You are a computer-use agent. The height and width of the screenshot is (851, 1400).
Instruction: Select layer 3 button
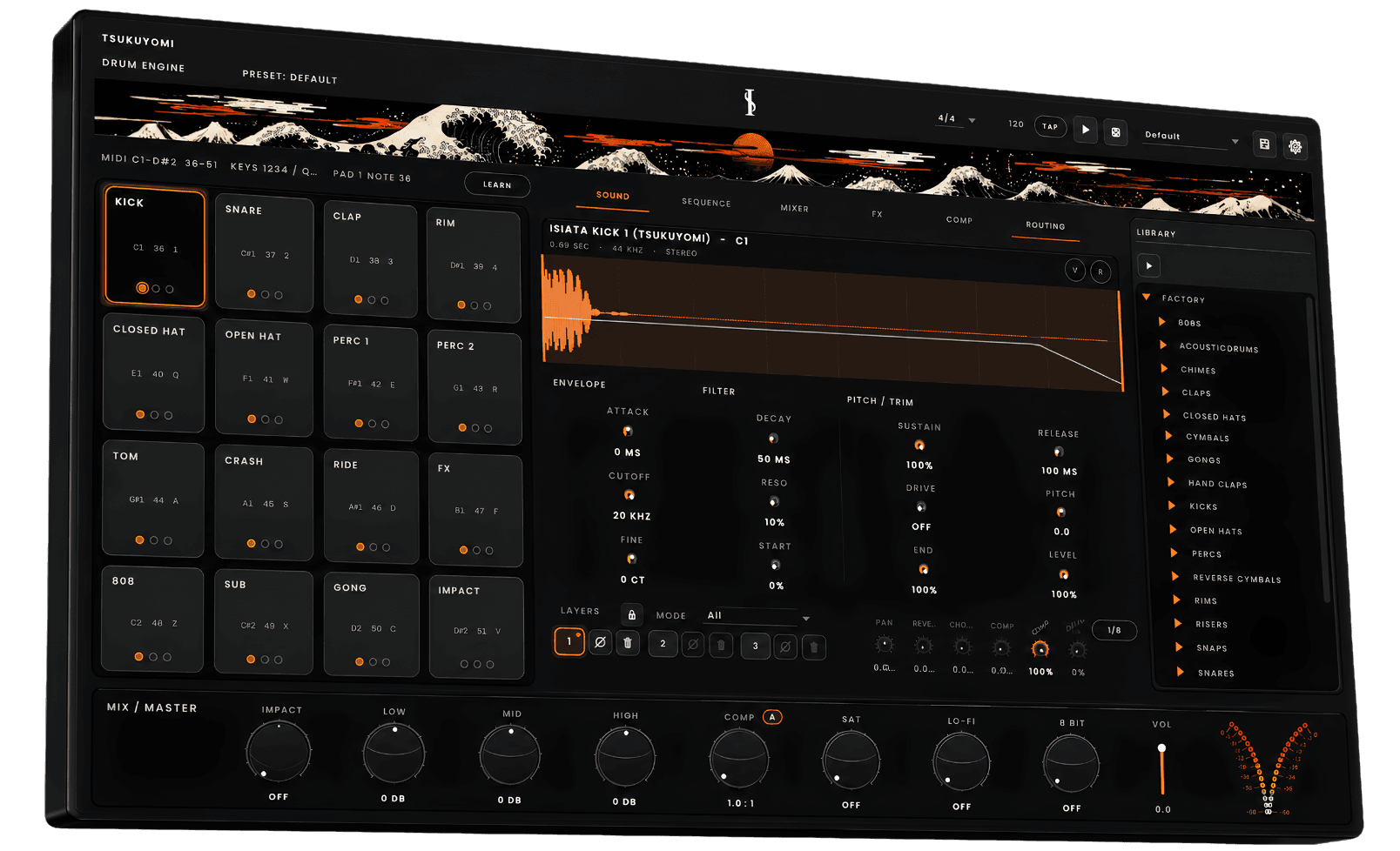(x=755, y=646)
